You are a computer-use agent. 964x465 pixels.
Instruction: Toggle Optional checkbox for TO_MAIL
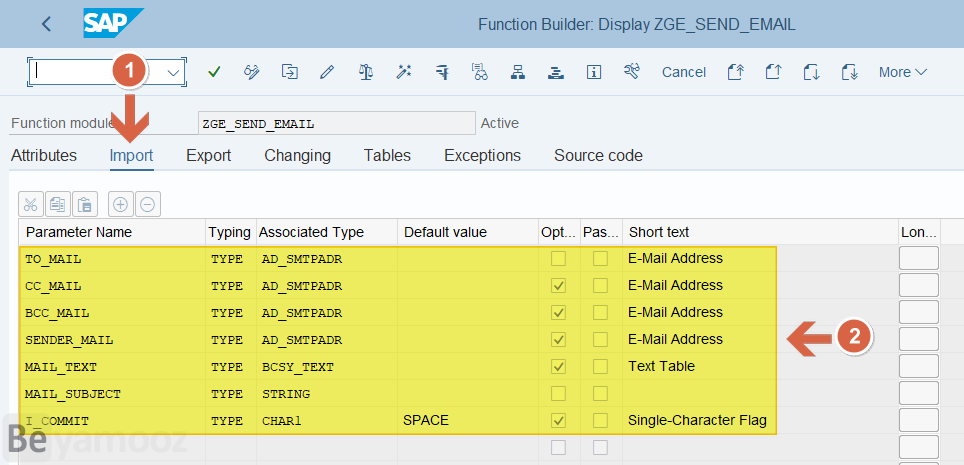[x=558, y=259]
